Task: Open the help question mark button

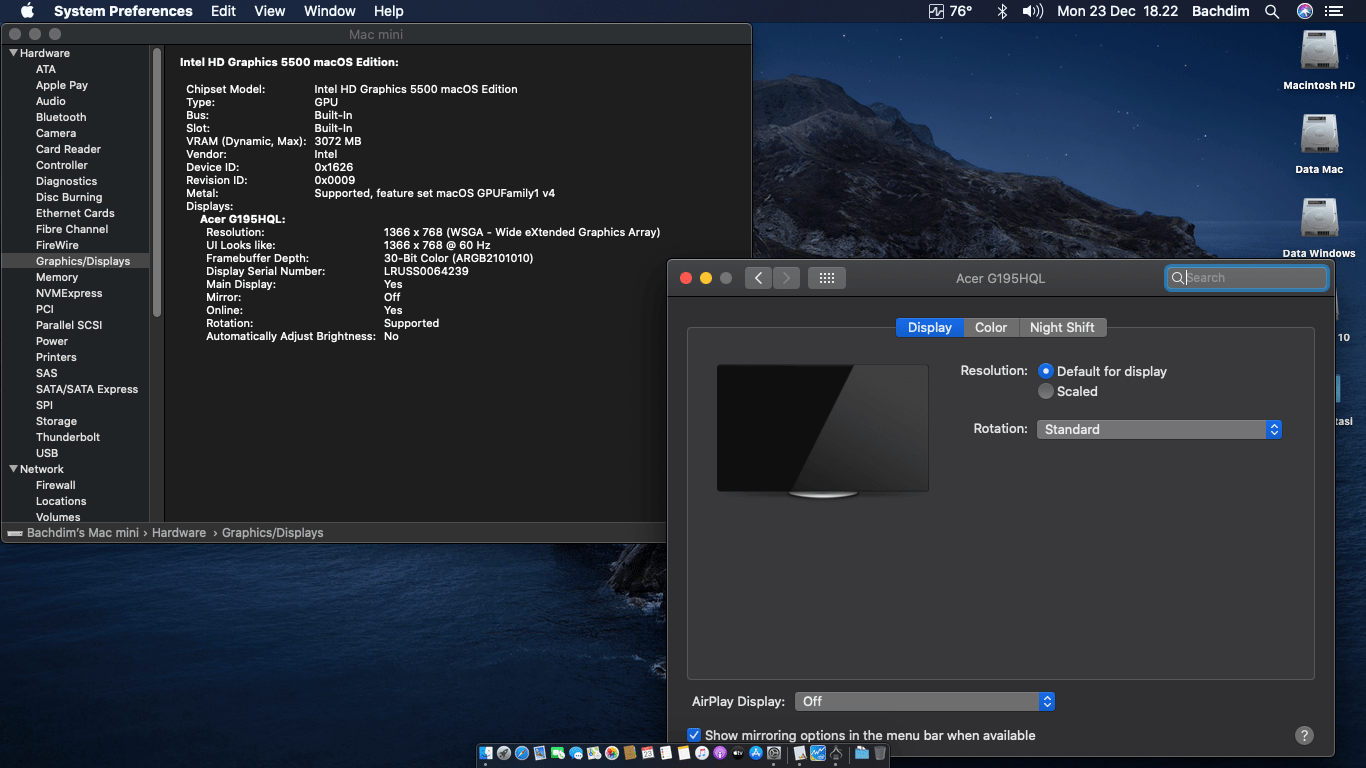Action: [x=1304, y=735]
